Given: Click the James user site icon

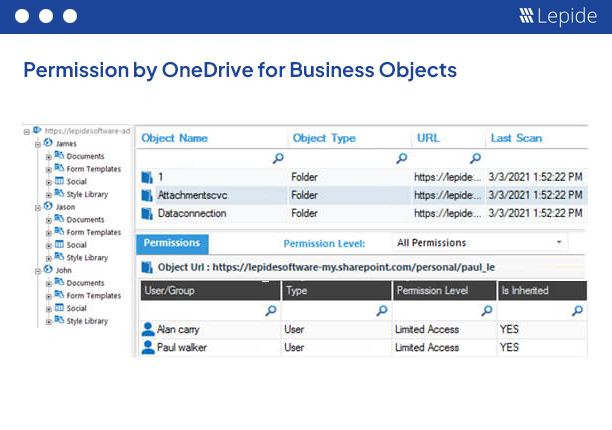Looking at the screenshot, I should tap(48, 142).
